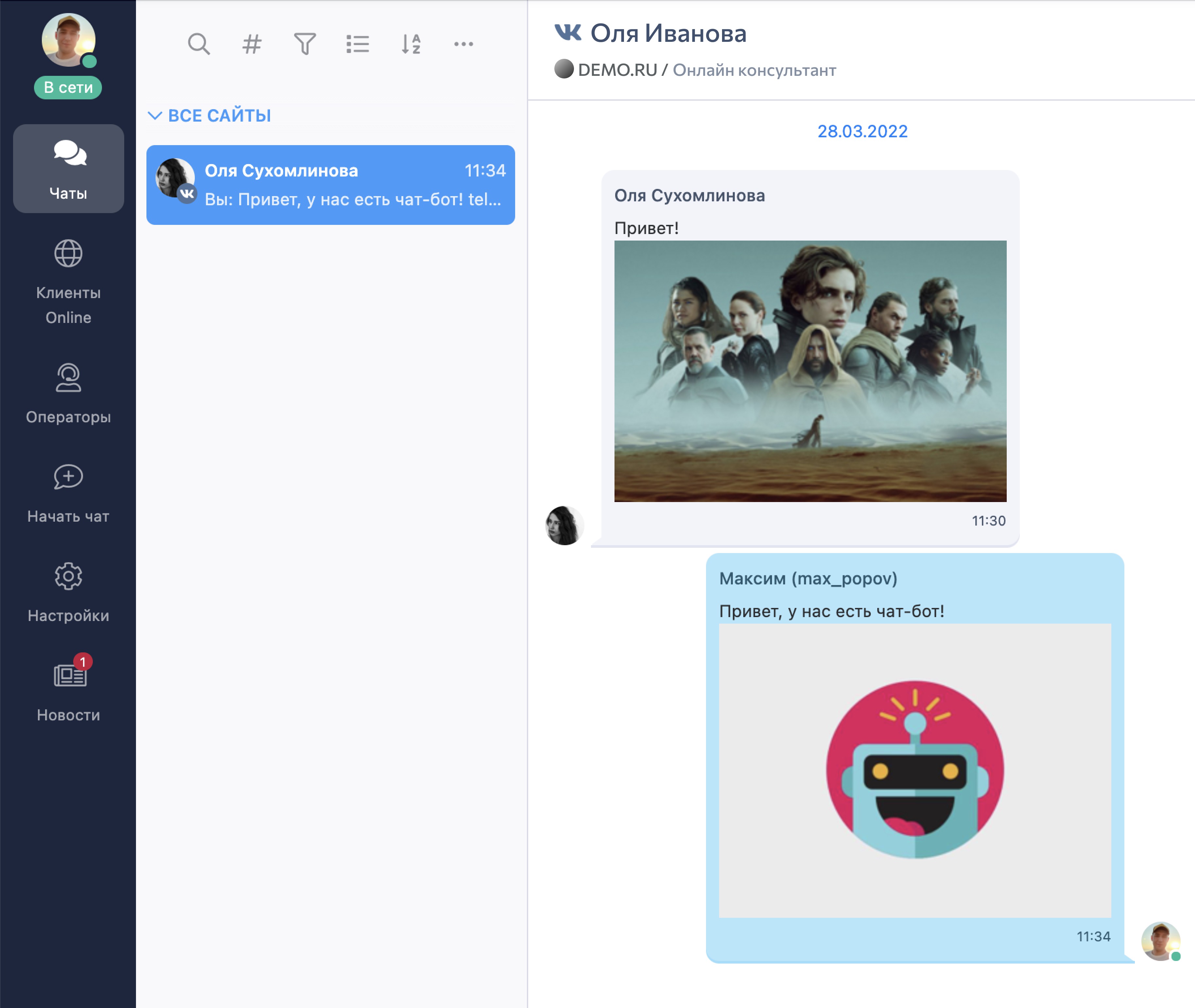Open the three-dots more options

463,44
